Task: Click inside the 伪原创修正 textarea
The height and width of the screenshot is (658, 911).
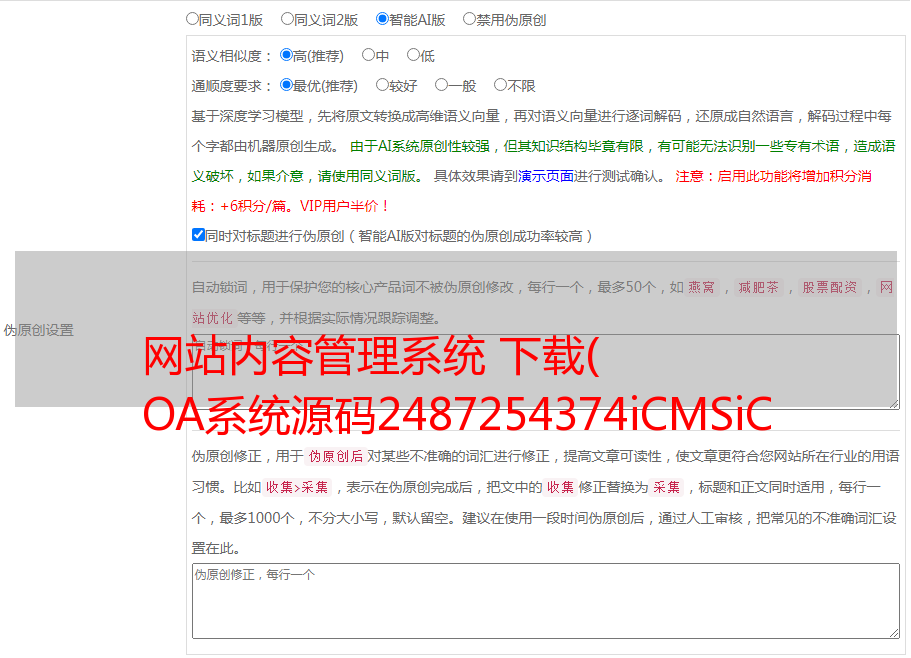Action: [x=546, y=601]
